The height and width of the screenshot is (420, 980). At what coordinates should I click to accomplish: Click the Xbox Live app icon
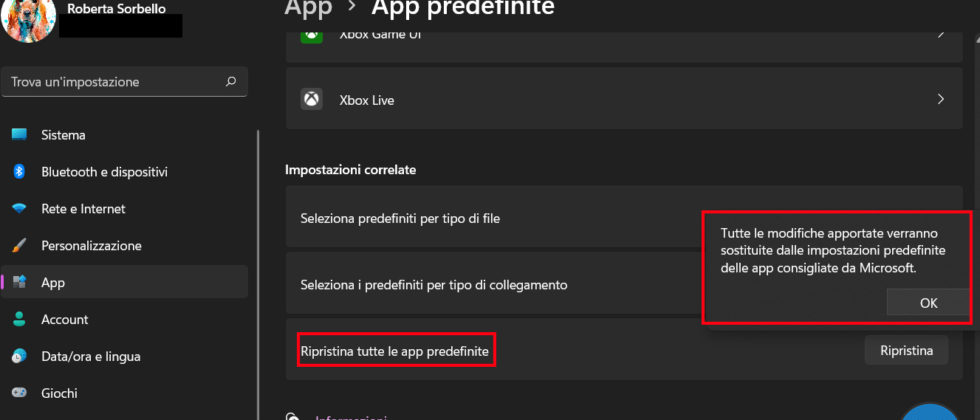[x=311, y=99]
